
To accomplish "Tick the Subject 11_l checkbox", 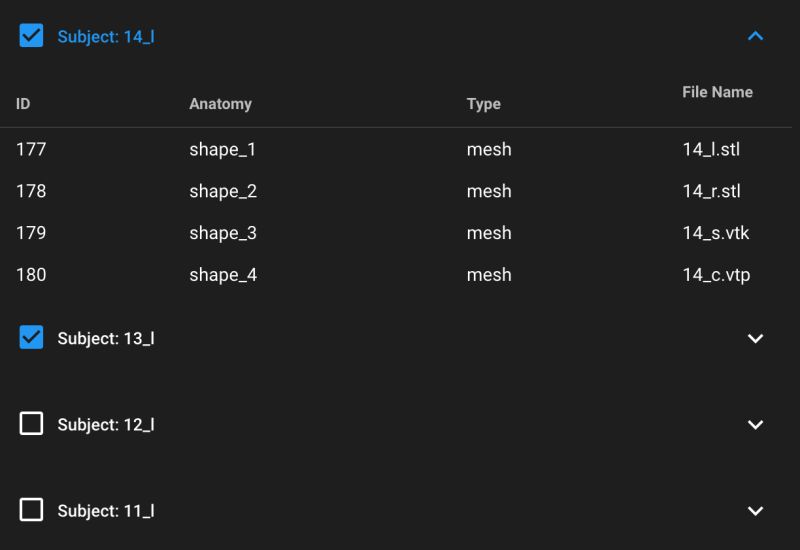I will point(32,510).
